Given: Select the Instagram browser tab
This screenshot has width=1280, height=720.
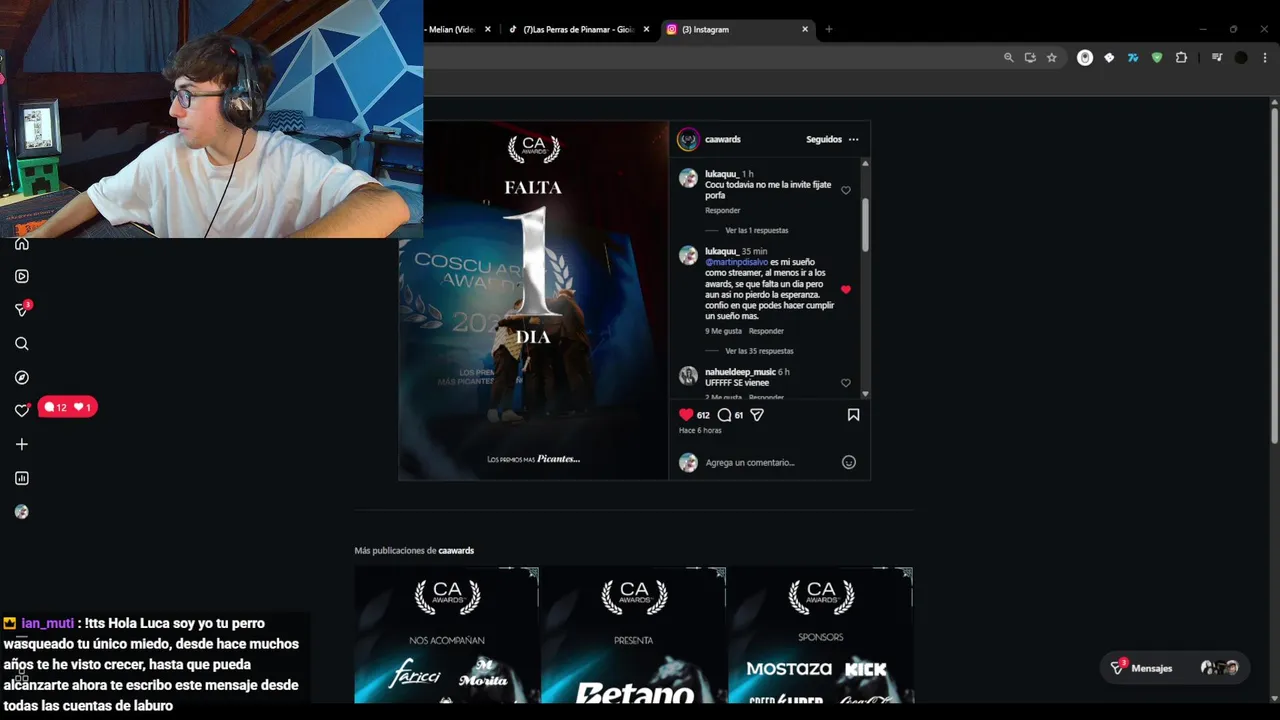Looking at the screenshot, I should [x=738, y=29].
